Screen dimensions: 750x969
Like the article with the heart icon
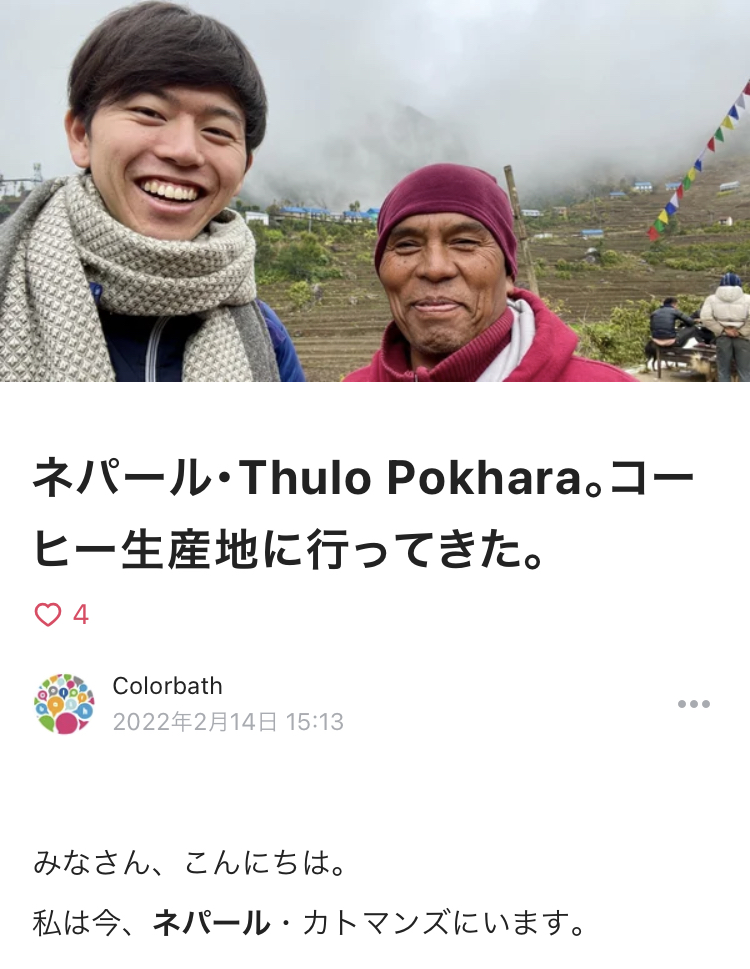(48, 615)
